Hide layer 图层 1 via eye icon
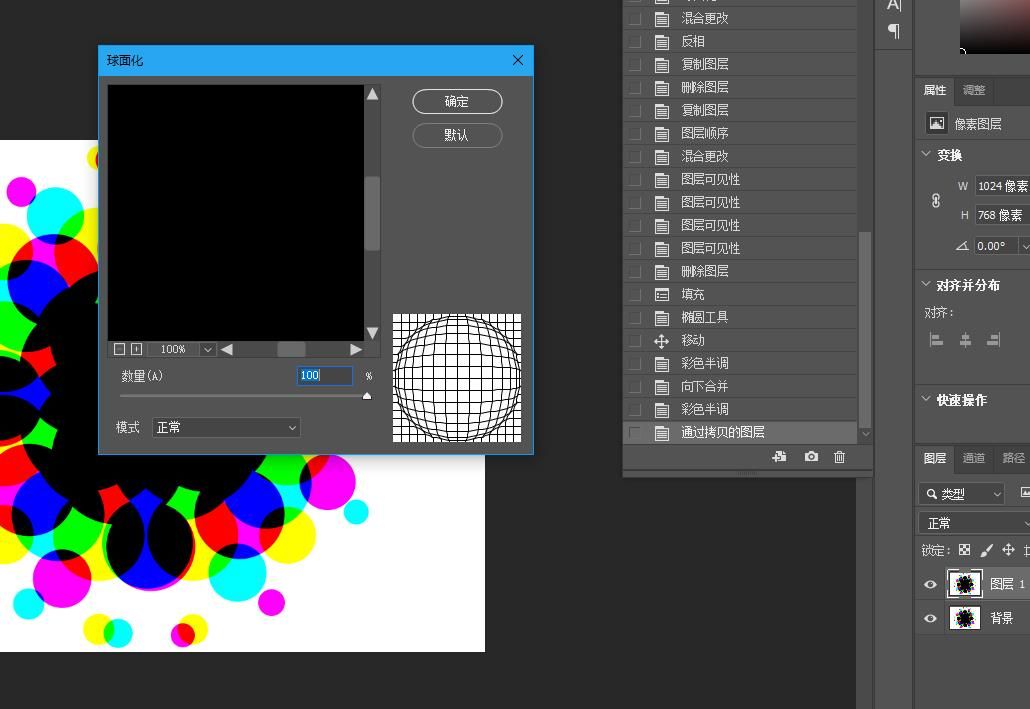The image size is (1030, 709). 930,584
